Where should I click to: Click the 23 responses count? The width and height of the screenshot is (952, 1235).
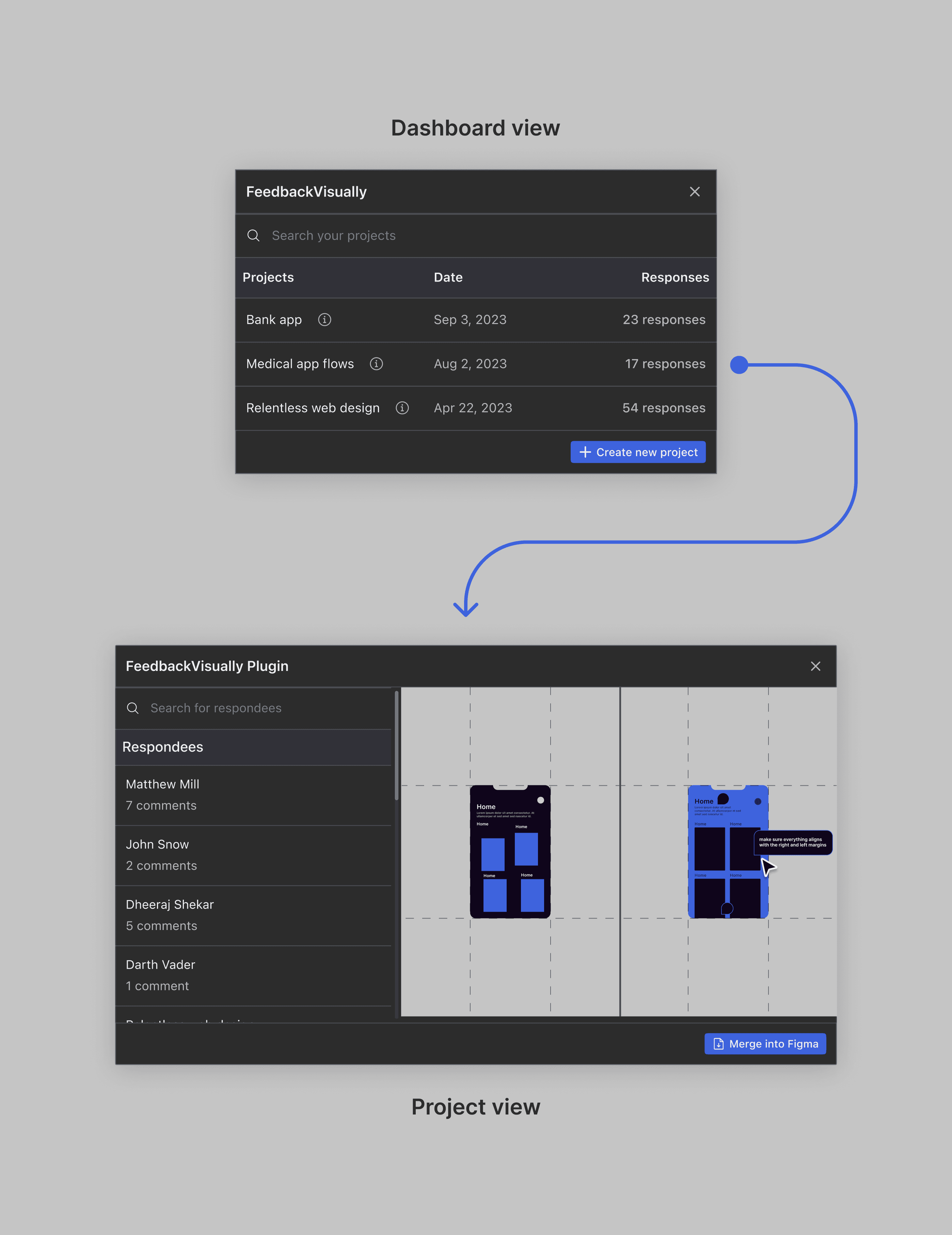click(664, 320)
